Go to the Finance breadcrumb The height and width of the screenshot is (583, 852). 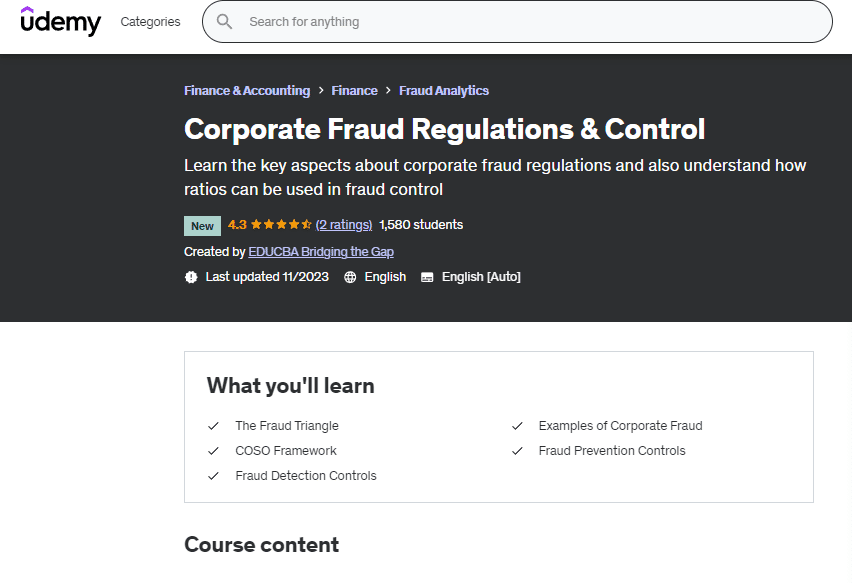(x=354, y=91)
